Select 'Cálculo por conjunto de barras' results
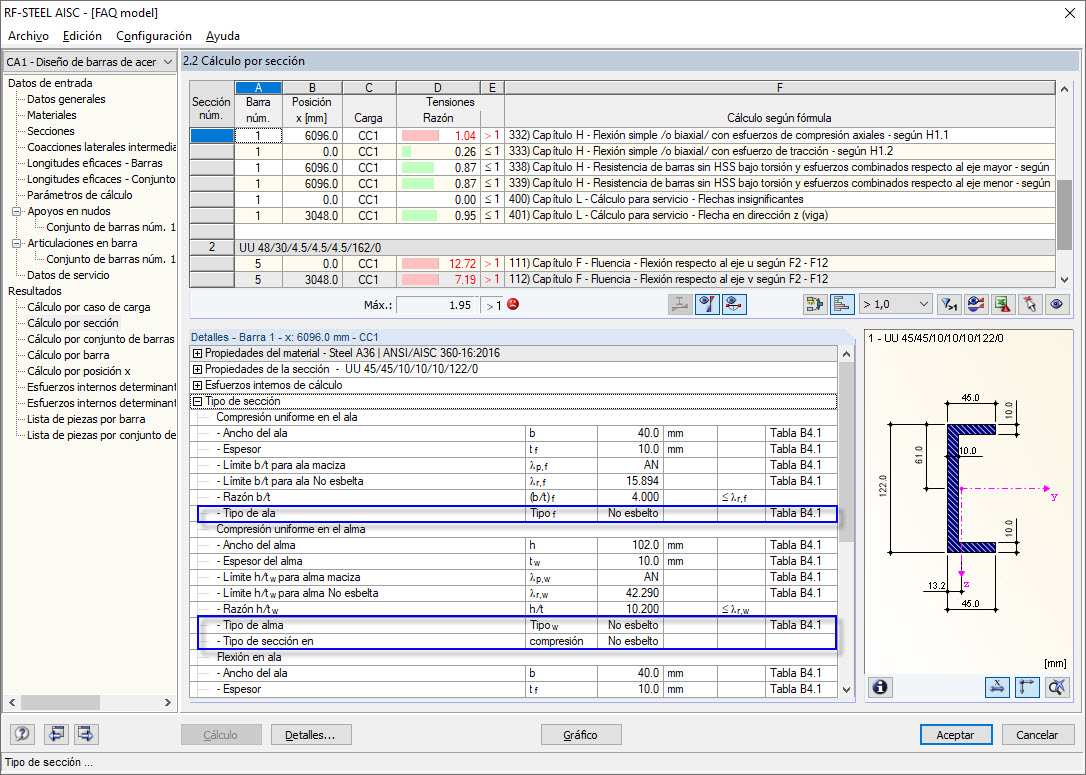Screen dimensions: 1086x775 (x=100, y=339)
